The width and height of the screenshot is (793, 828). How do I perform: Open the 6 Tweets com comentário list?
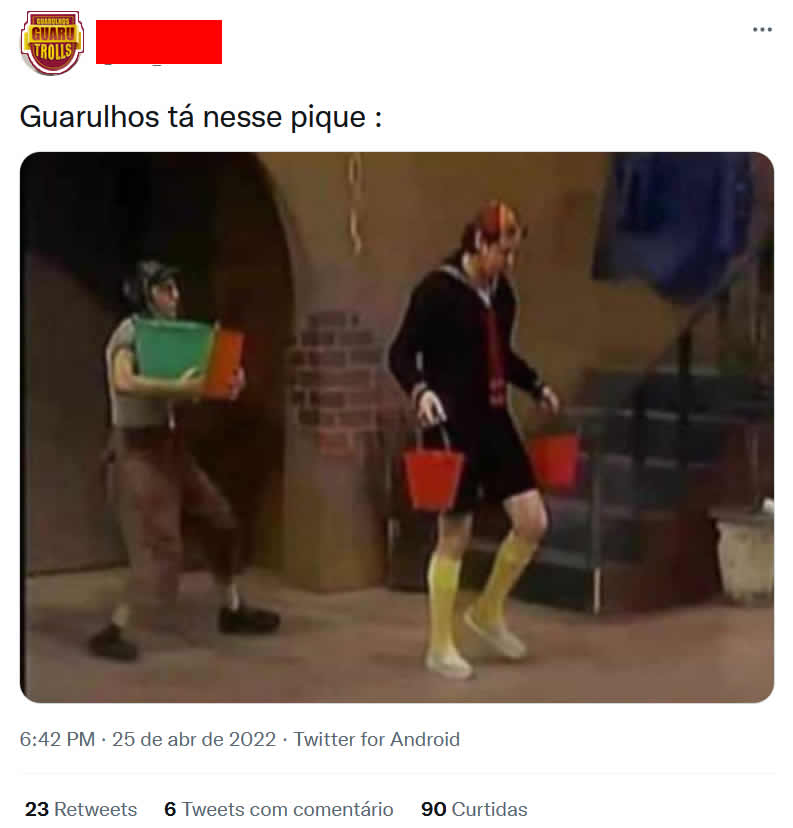point(279,809)
